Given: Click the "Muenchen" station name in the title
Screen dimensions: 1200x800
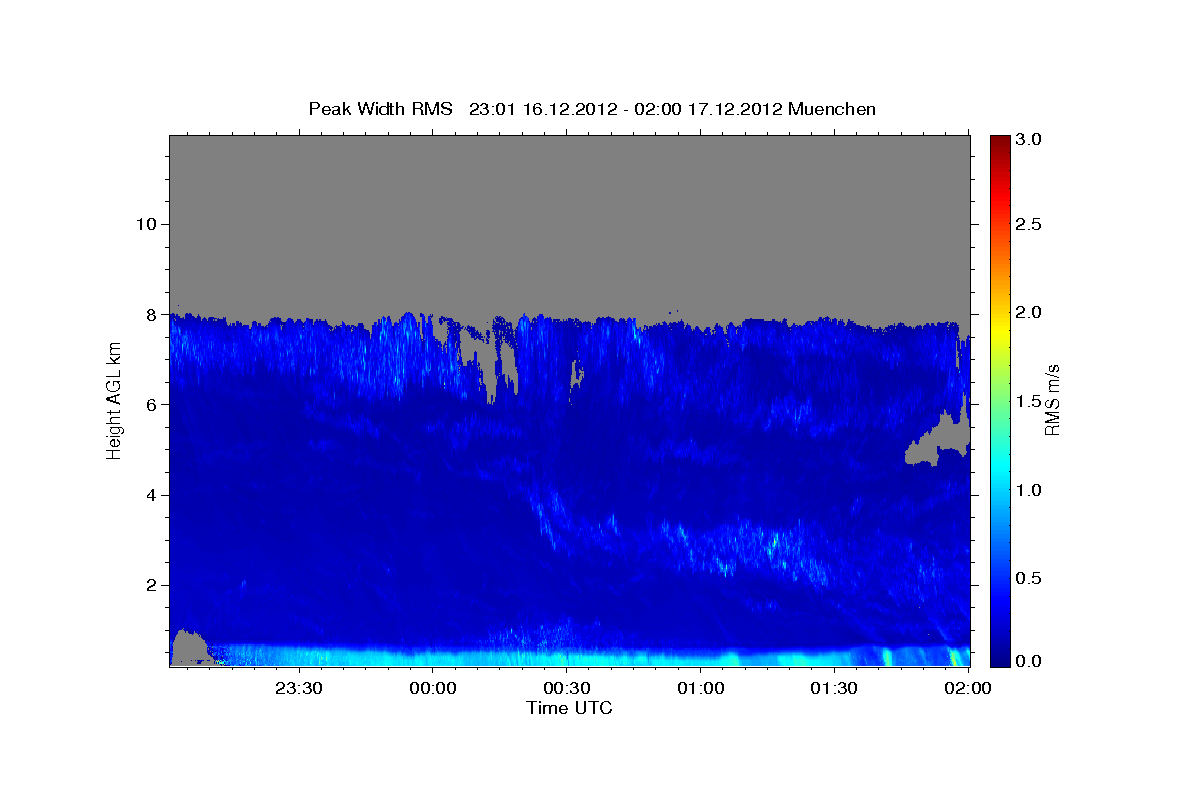Looking at the screenshot, I should (832, 109).
